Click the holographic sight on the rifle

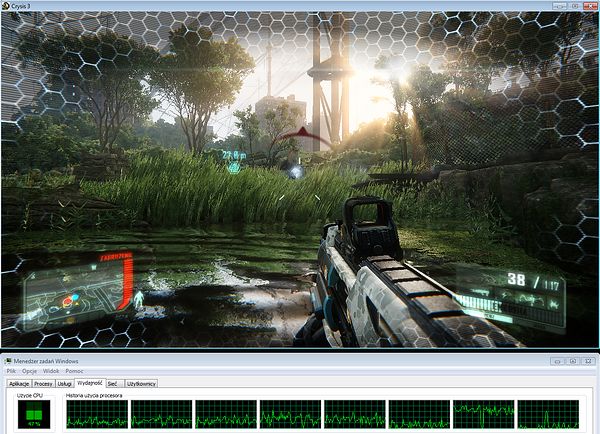(x=372, y=227)
